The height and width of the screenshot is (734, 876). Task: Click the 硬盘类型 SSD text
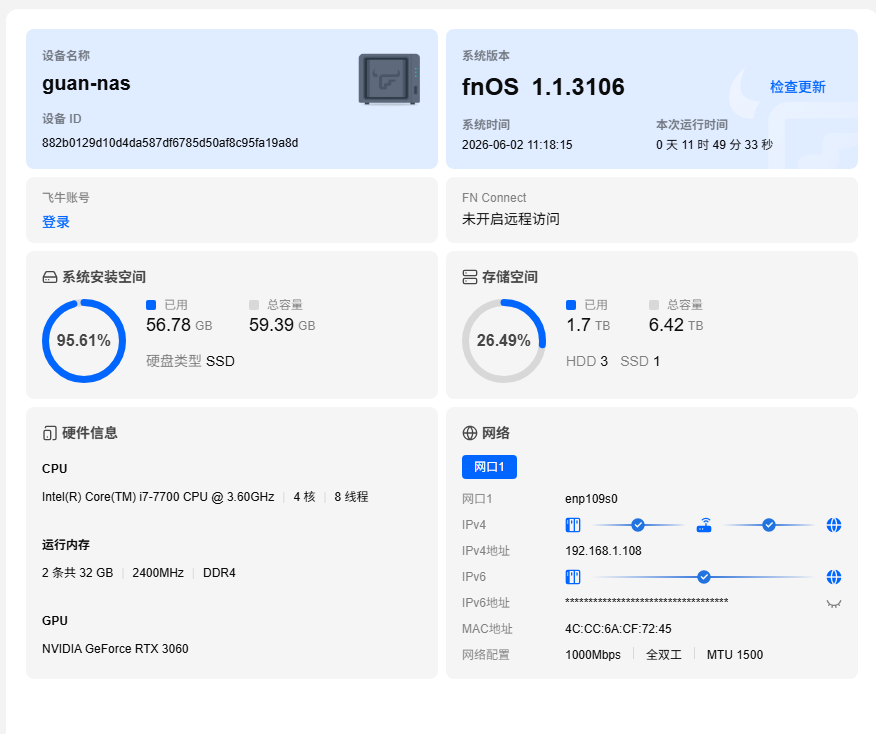tap(190, 361)
